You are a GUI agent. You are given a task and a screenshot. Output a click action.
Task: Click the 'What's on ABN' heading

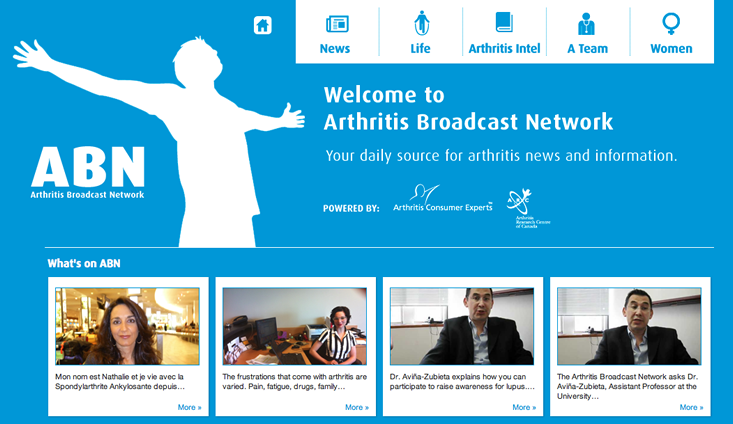pyautogui.click(x=84, y=264)
